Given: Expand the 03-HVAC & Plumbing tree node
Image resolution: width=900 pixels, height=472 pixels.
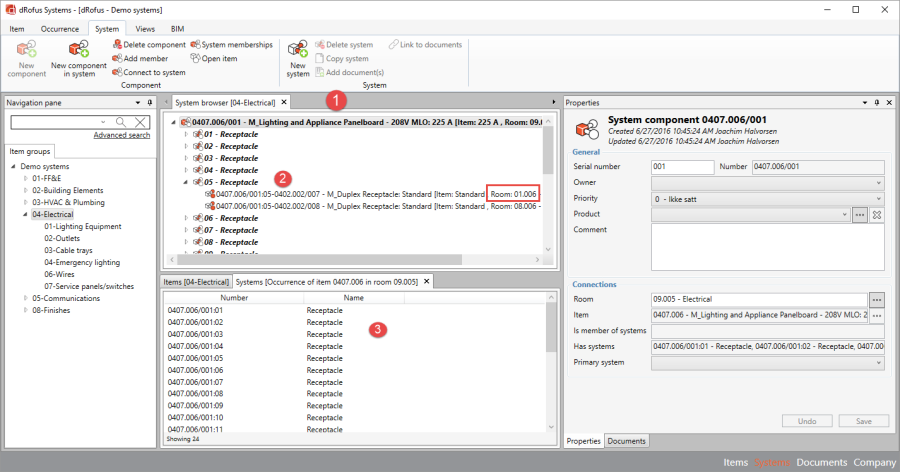Looking at the screenshot, I should [26, 202].
